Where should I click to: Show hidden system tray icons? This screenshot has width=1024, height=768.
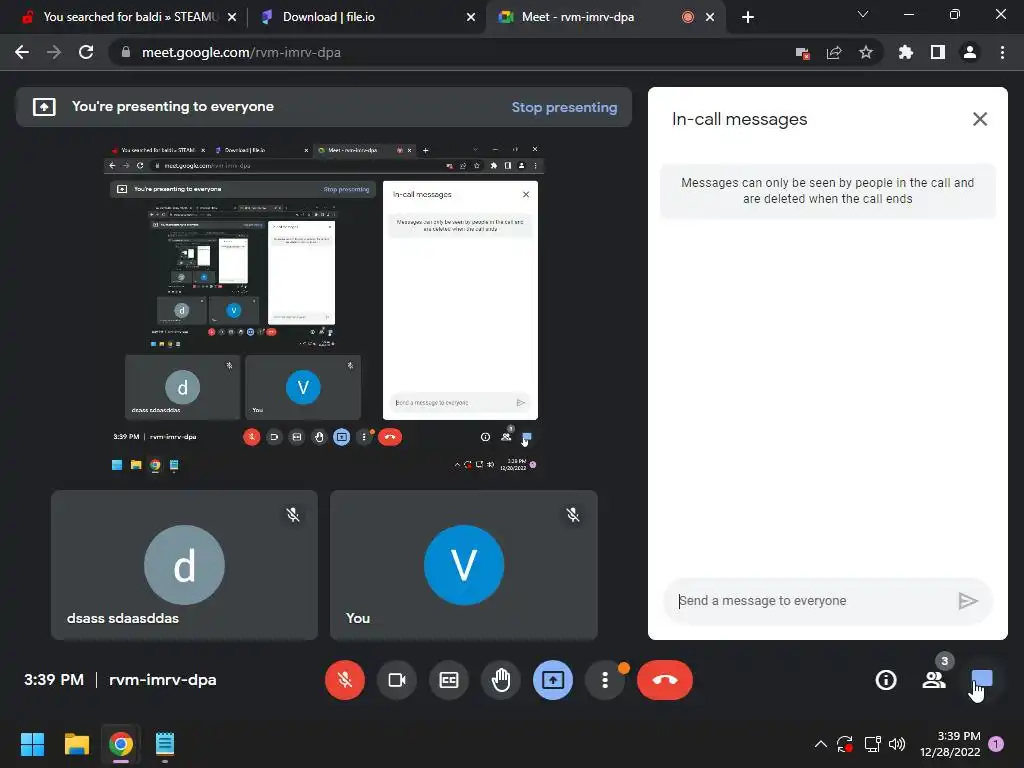821,744
